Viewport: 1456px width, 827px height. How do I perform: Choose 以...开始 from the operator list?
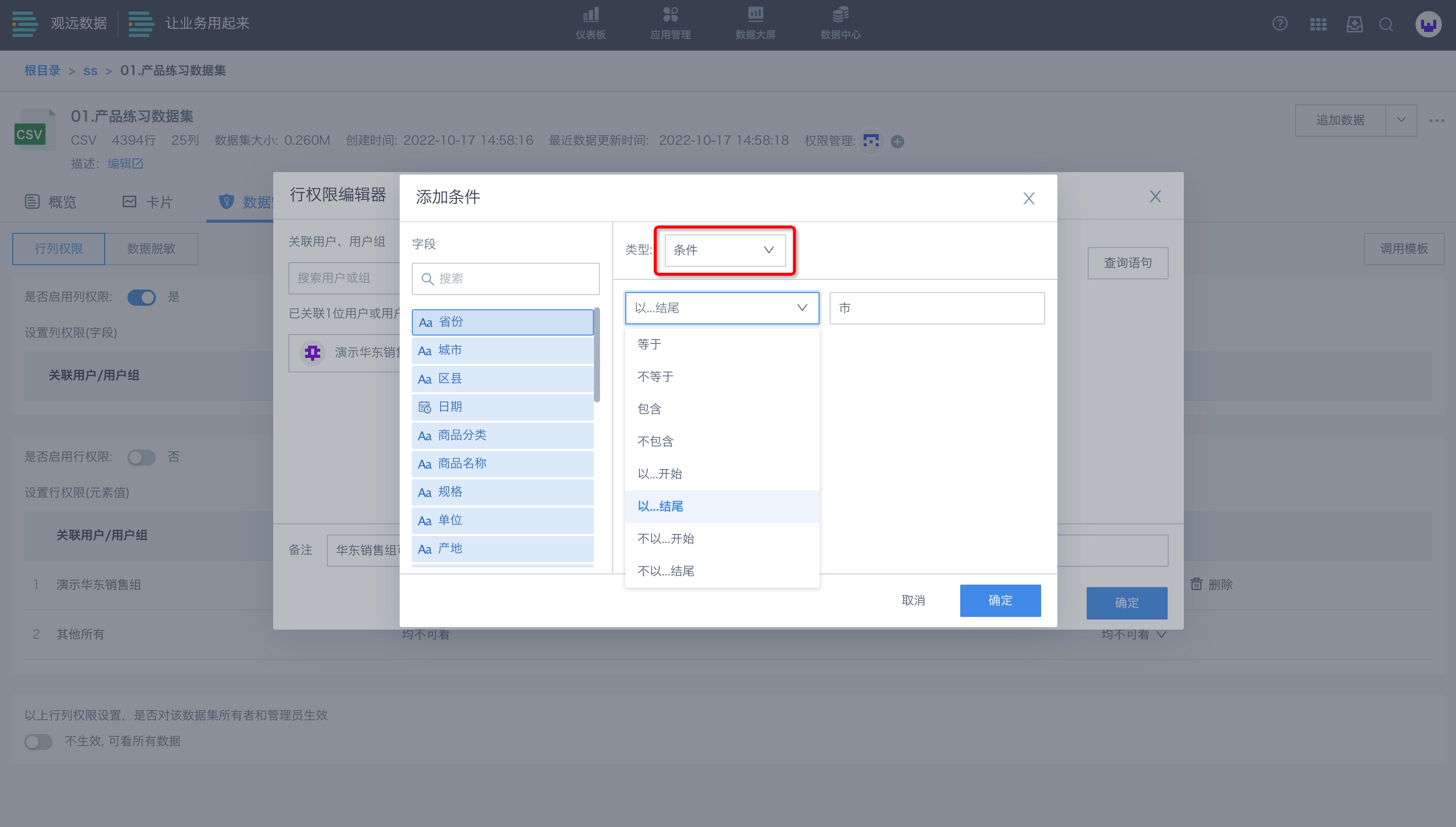click(722, 474)
